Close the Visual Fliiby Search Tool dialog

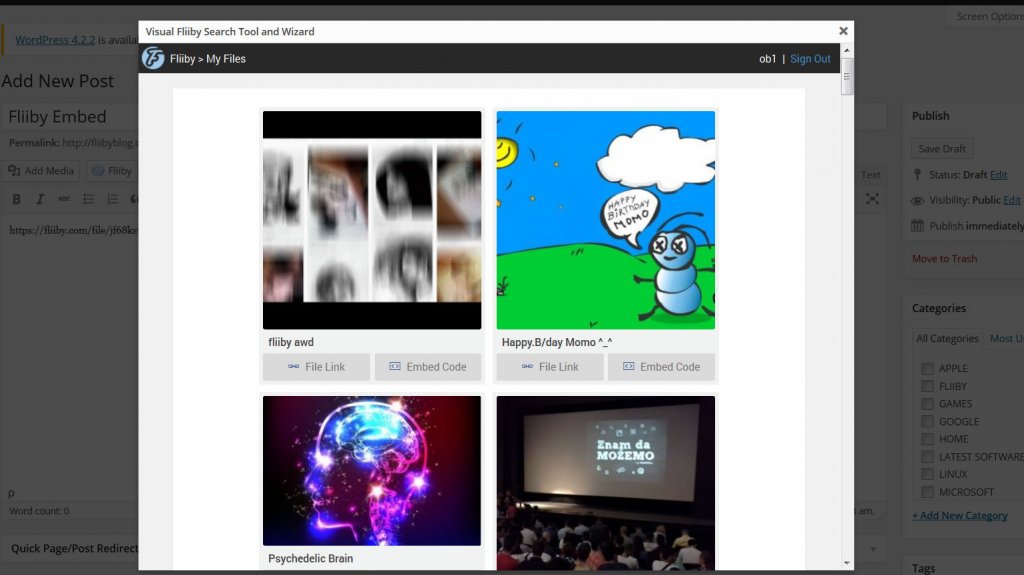tap(843, 31)
